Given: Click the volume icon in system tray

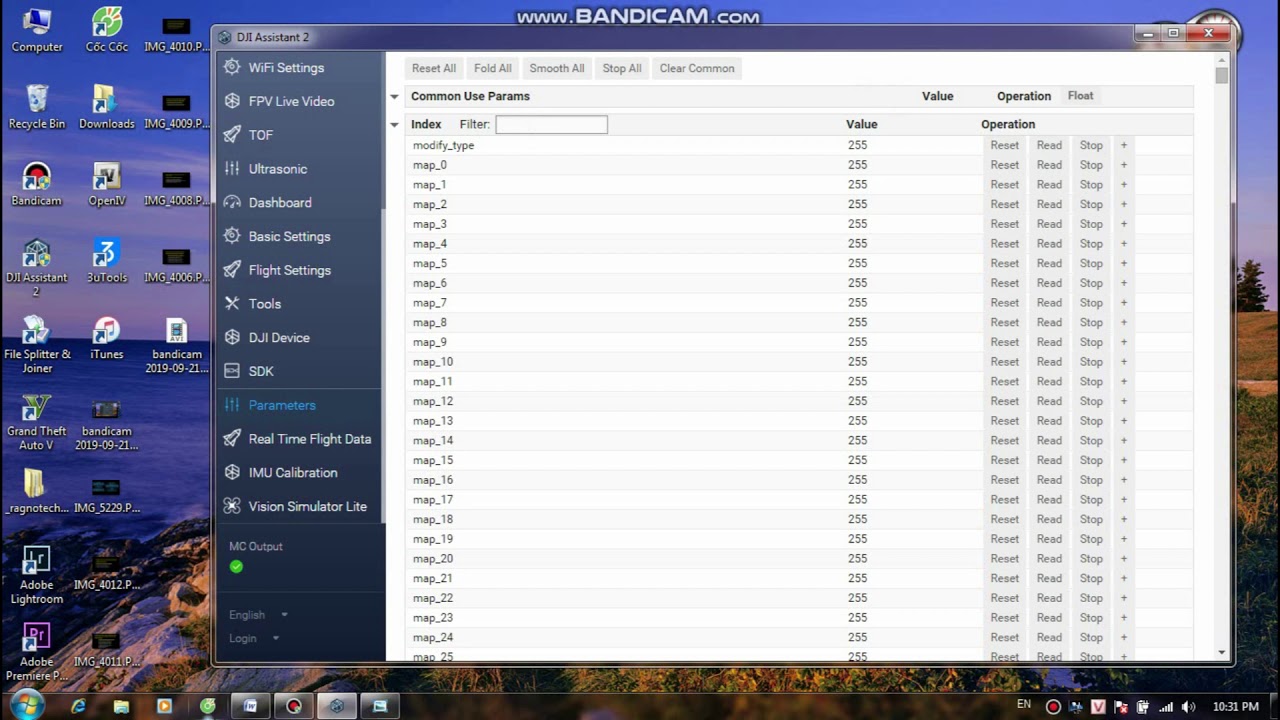Looking at the screenshot, I should 1189,707.
